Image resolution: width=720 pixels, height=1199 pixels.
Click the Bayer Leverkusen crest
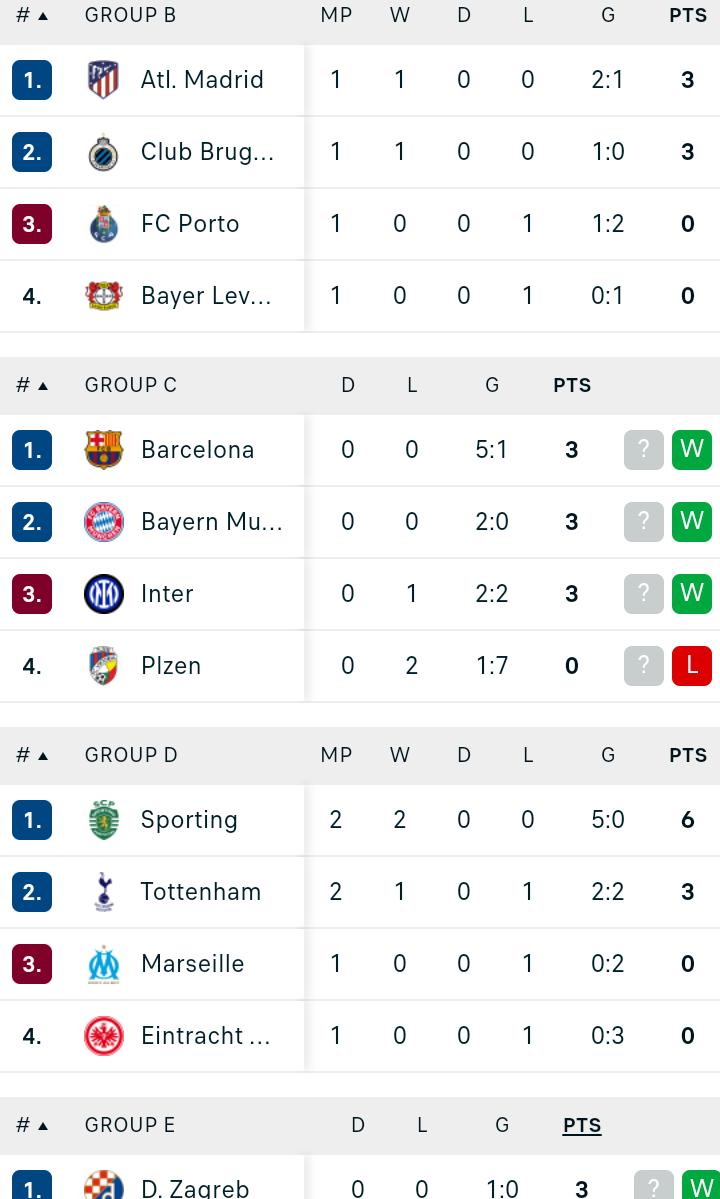pos(103,295)
